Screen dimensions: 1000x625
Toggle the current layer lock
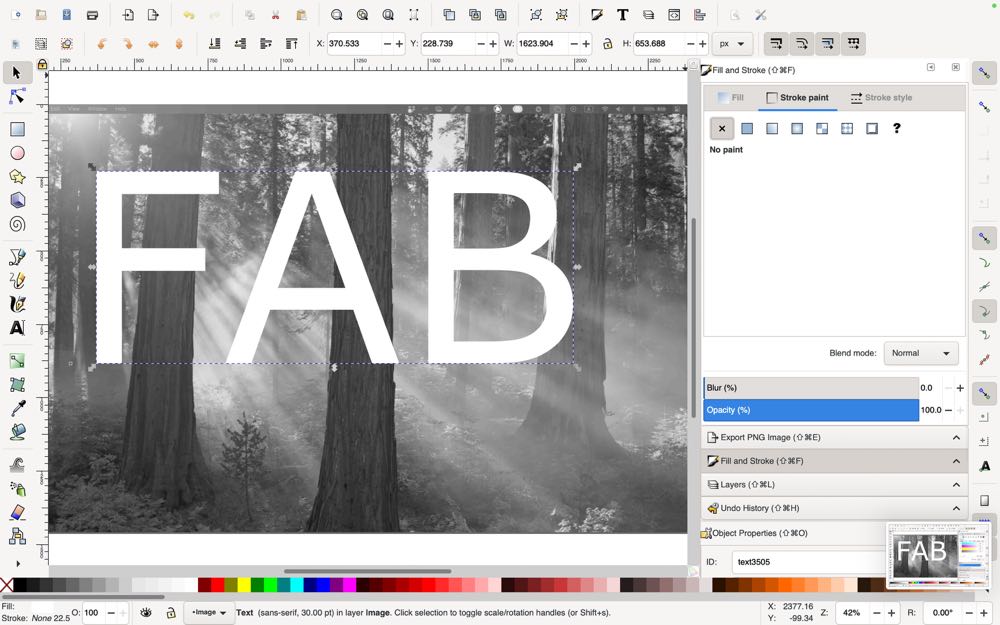point(170,612)
